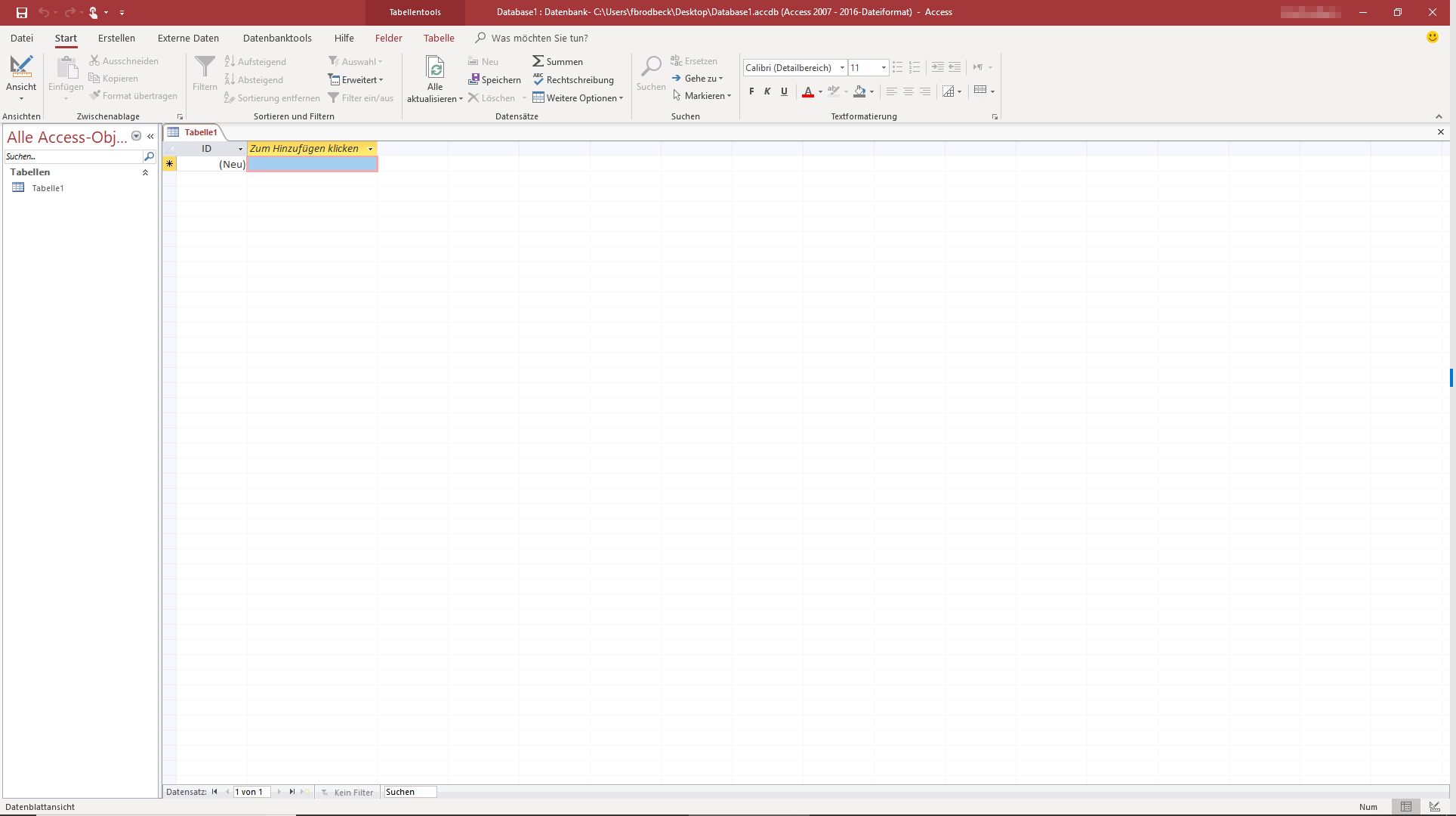This screenshot has width=1456, height=816.
Task: Toggle bold formatting (F)
Action: (x=751, y=91)
